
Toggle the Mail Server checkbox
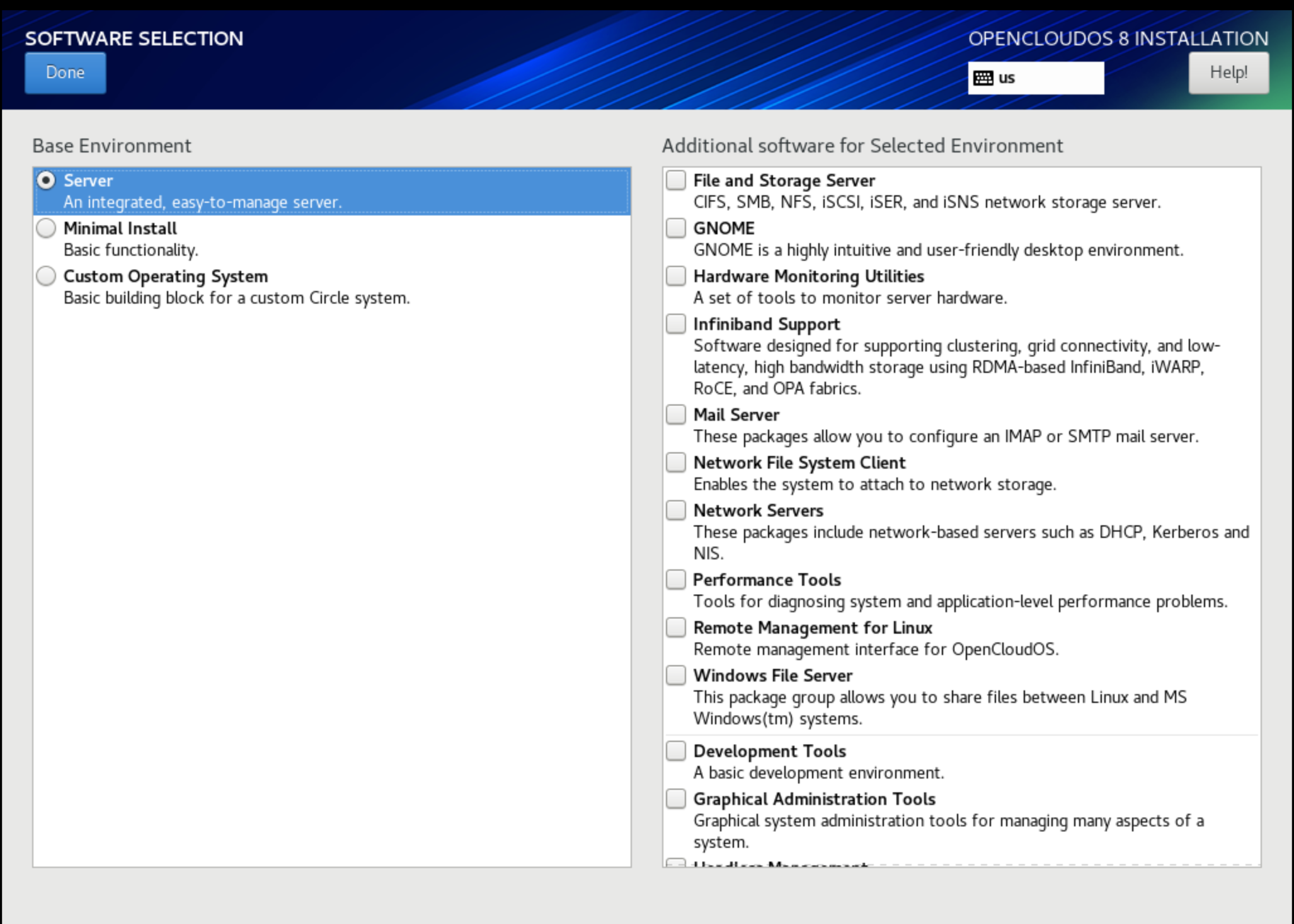click(x=676, y=414)
